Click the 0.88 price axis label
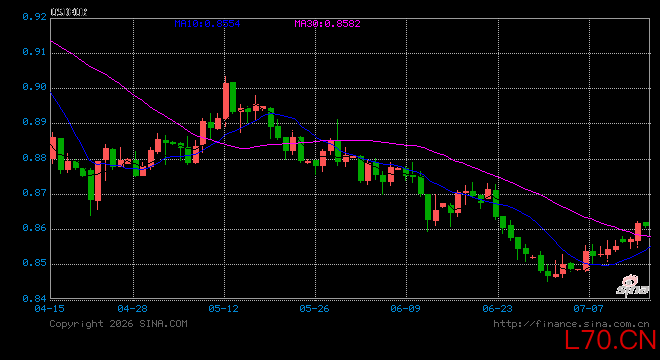This screenshot has width=660, height=360. [x=34, y=158]
